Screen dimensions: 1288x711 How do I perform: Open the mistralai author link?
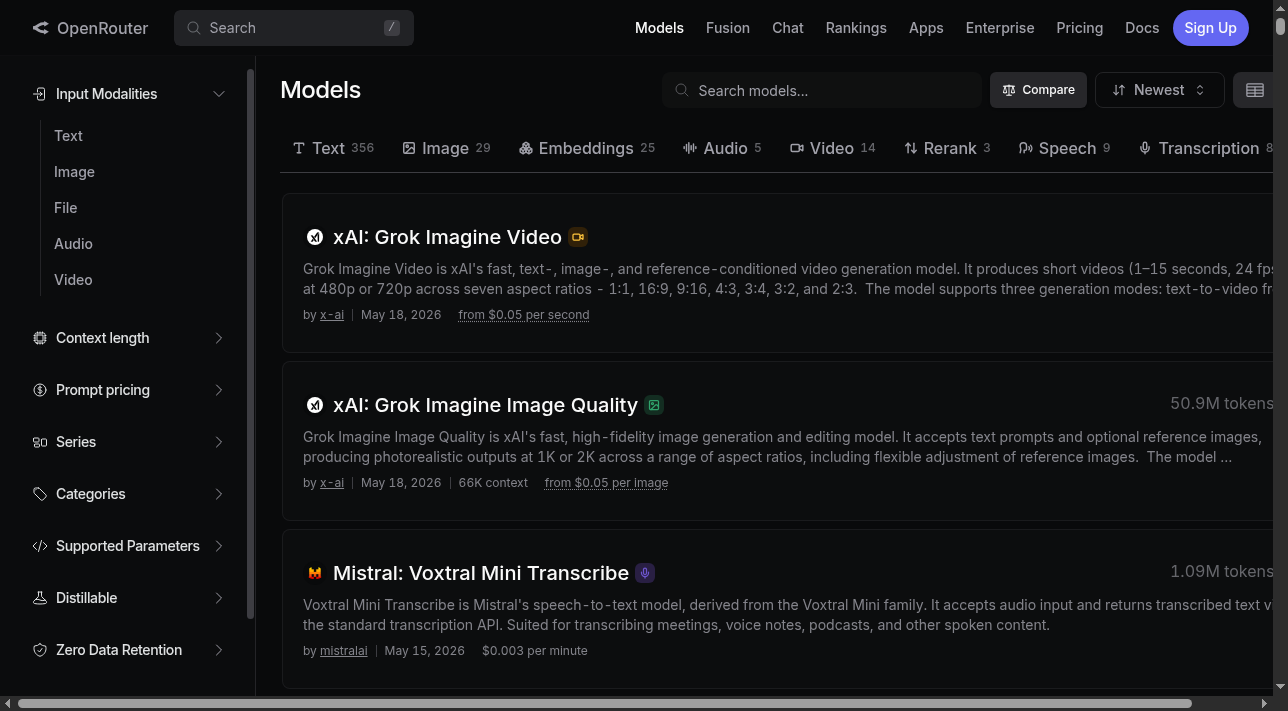point(344,651)
